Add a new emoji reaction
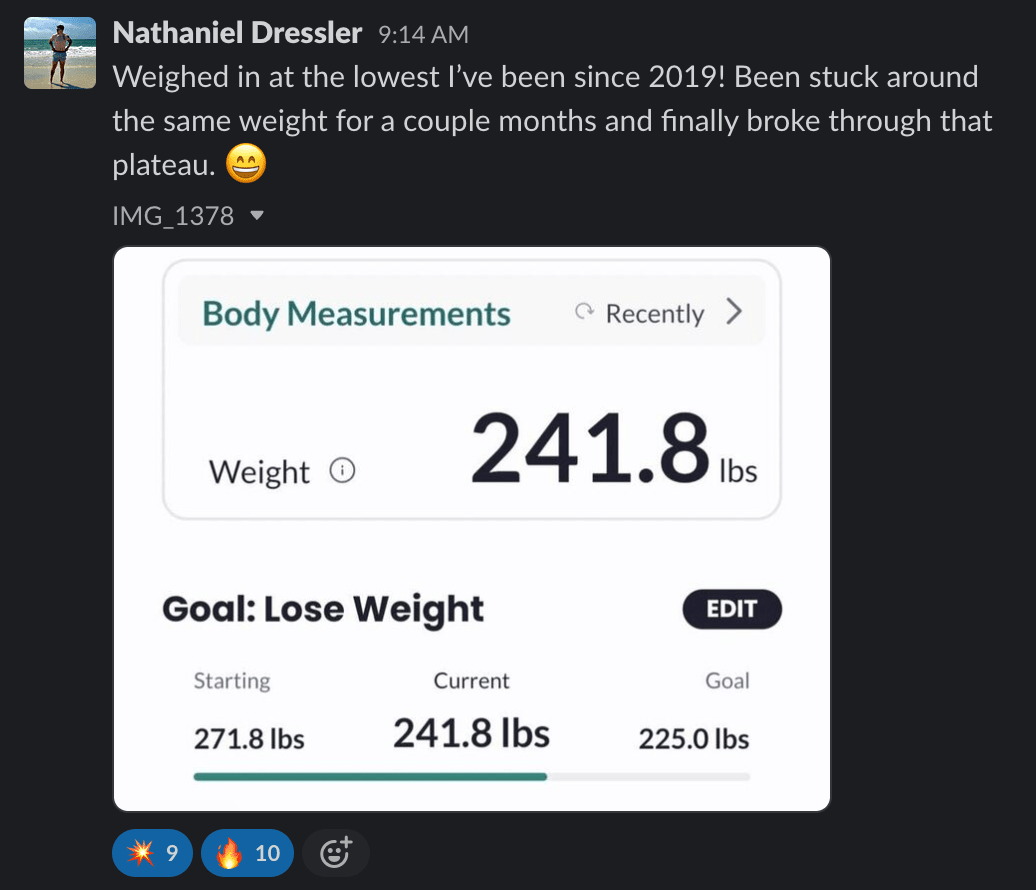This screenshot has width=1036, height=890. point(336,853)
